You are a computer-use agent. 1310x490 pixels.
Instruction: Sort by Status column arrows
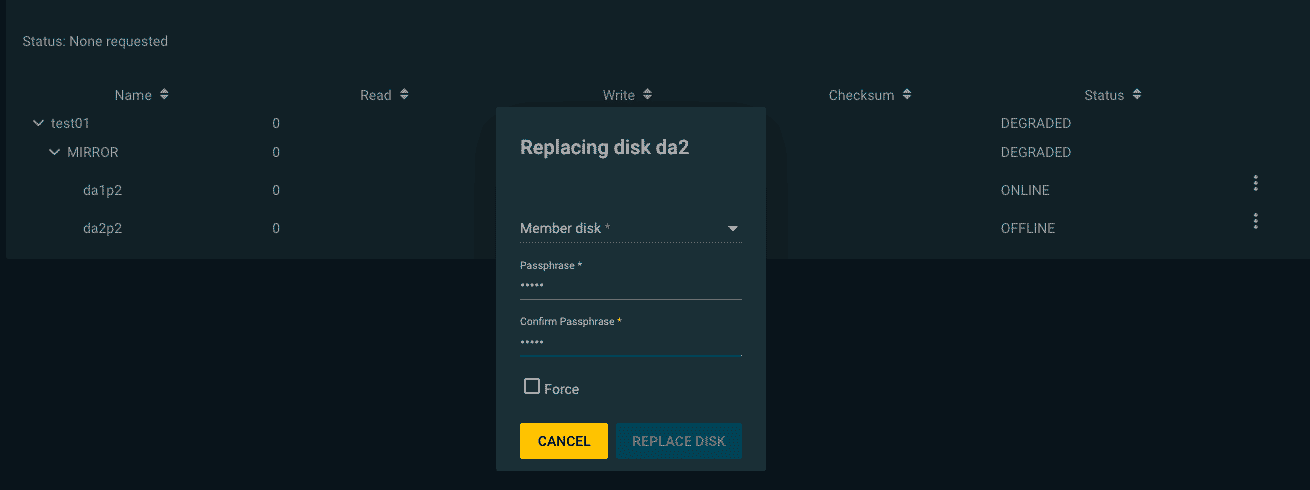pyautogui.click(x=1137, y=95)
